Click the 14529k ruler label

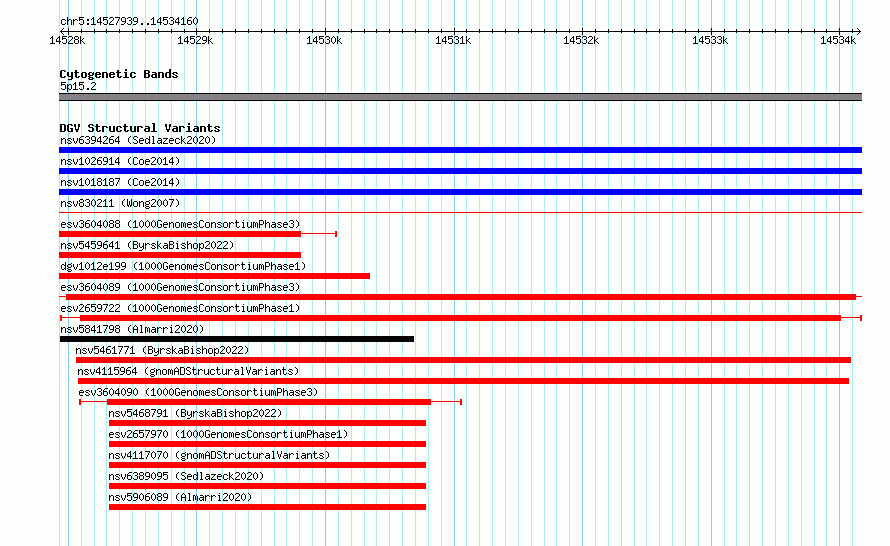pos(195,40)
